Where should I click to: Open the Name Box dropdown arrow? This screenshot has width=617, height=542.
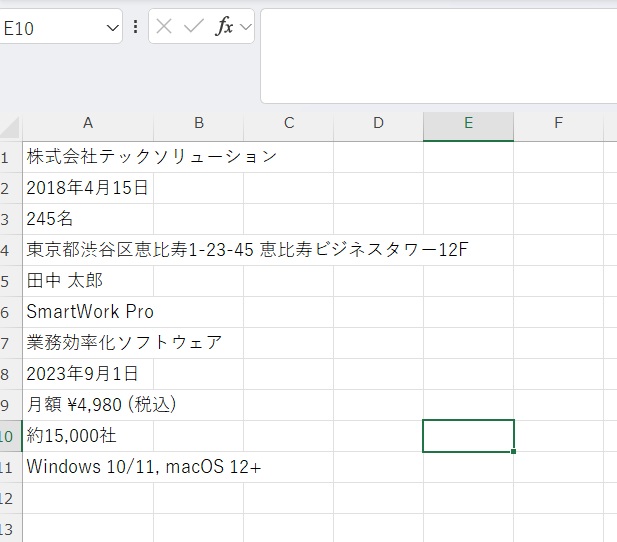pyautogui.click(x=112, y=28)
